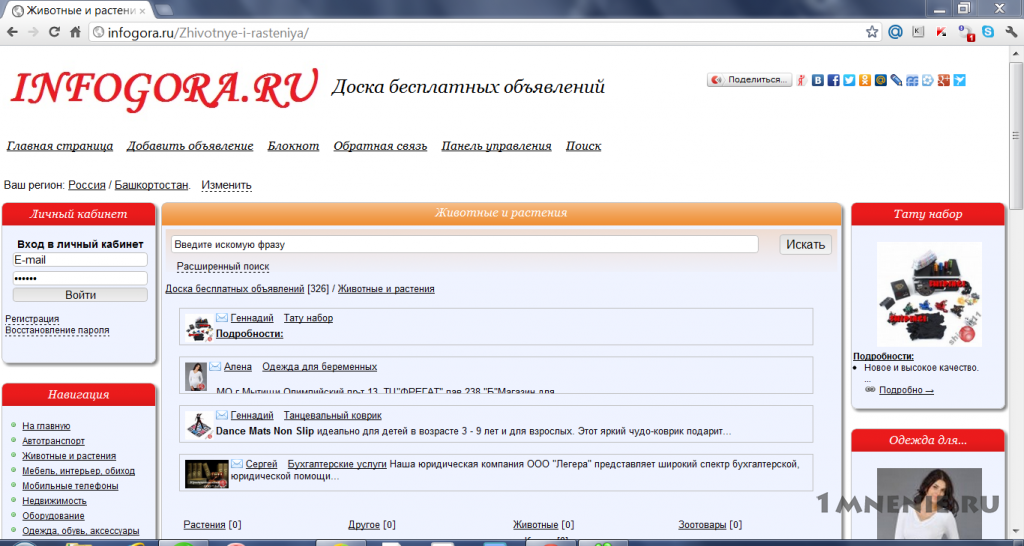Image resolution: width=1024 pixels, height=546 pixels.
Task: Open Обратная связь menu item
Action: [x=380, y=146]
